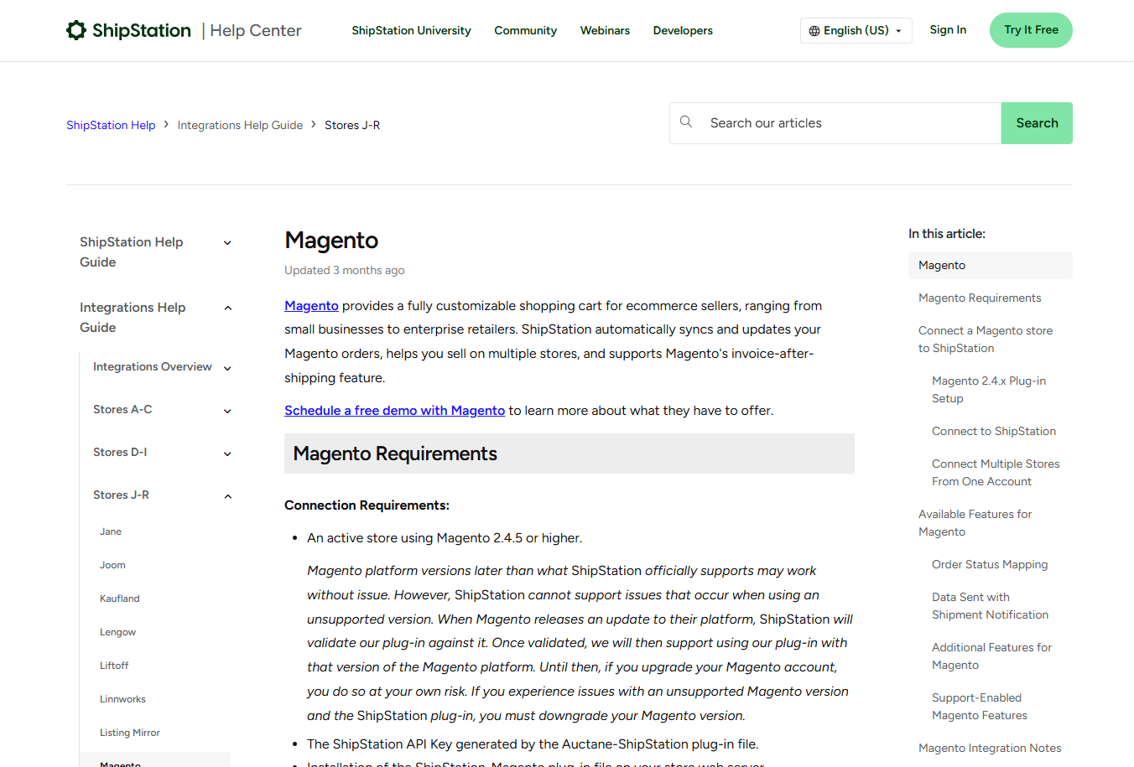The image size is (1134, 767).
Task: Click the Try It Free button
Action: [1030, 30]
